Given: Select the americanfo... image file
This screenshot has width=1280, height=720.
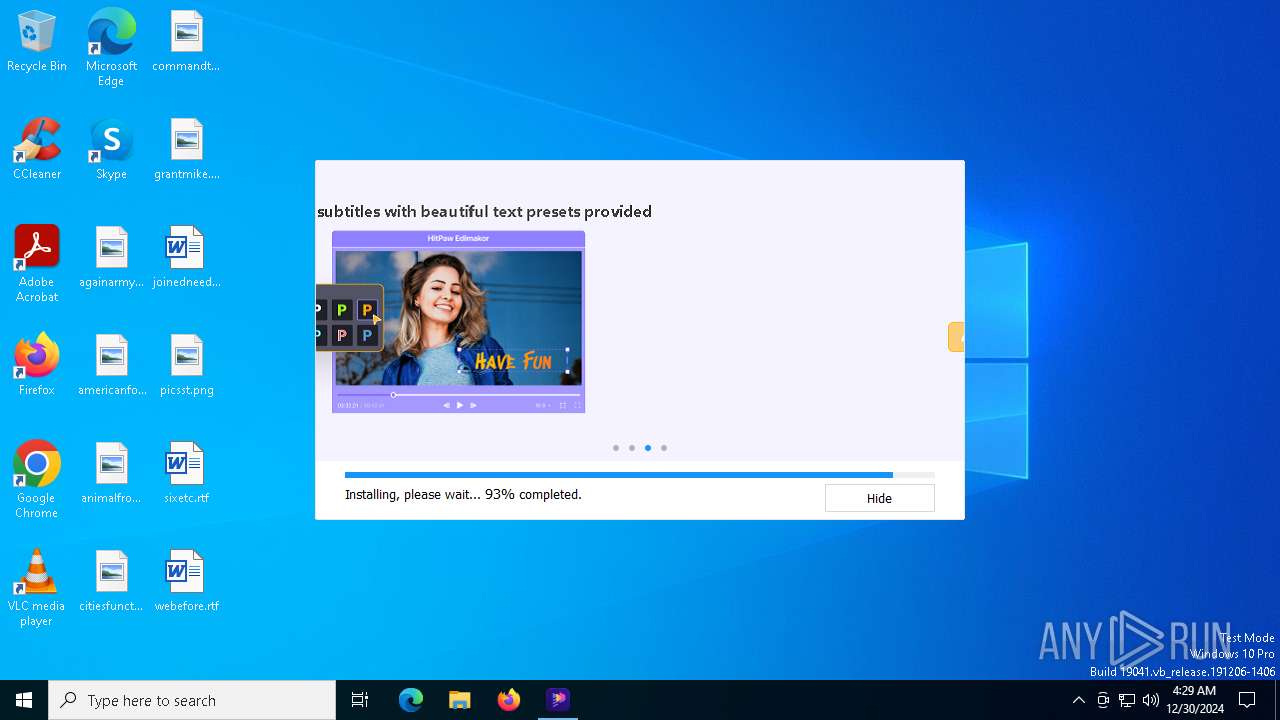Looking at the screenshot, I should [x=111, y=366].
